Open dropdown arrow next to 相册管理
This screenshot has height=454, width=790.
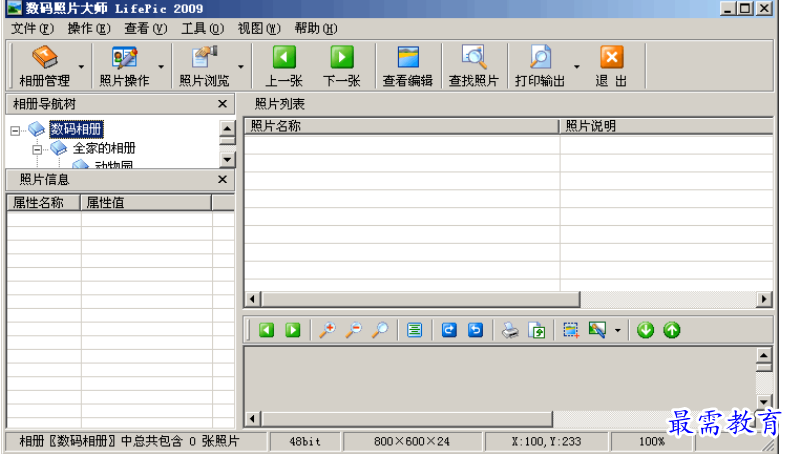[x=81, y=67]
